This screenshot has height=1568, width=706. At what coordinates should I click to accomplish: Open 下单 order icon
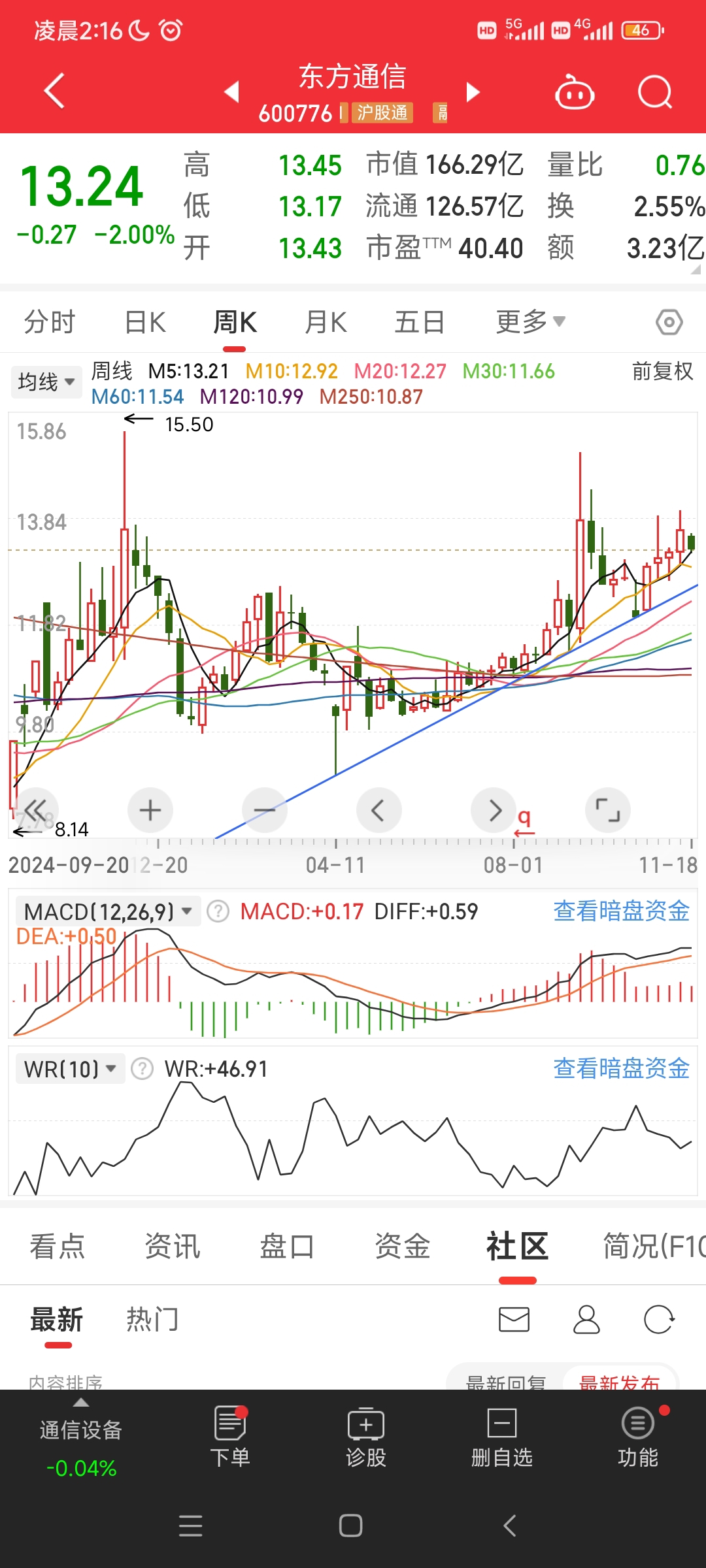230,1437
